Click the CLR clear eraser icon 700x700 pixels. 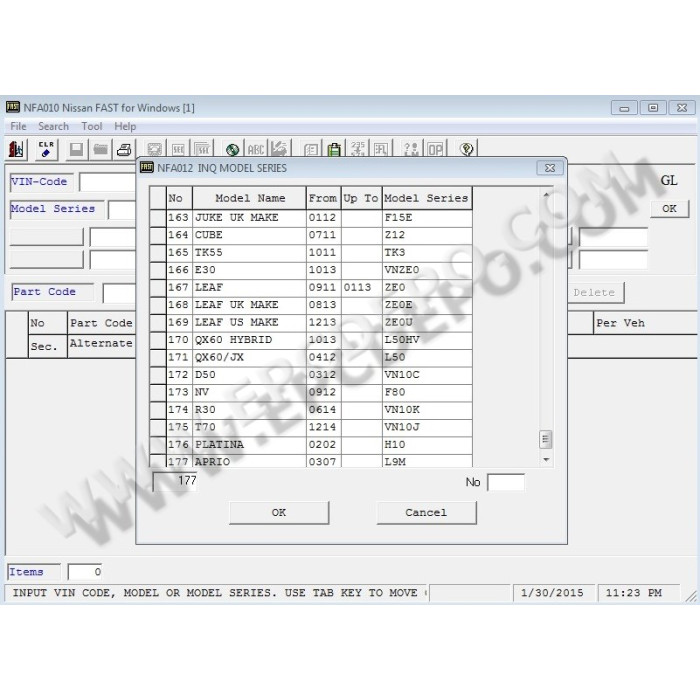pos(46,149)
